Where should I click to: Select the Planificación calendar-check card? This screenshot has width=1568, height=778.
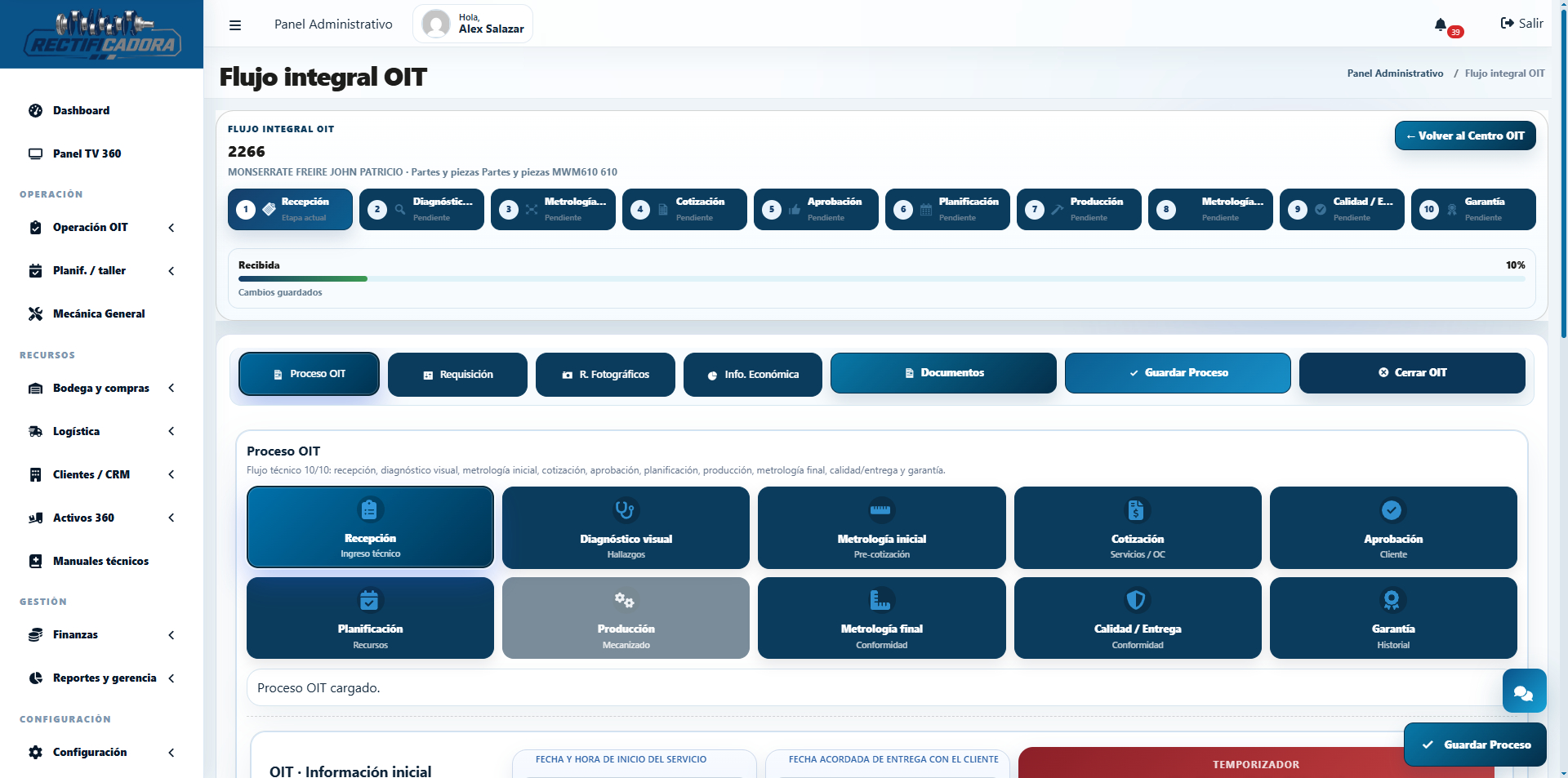tap(370, 618)
